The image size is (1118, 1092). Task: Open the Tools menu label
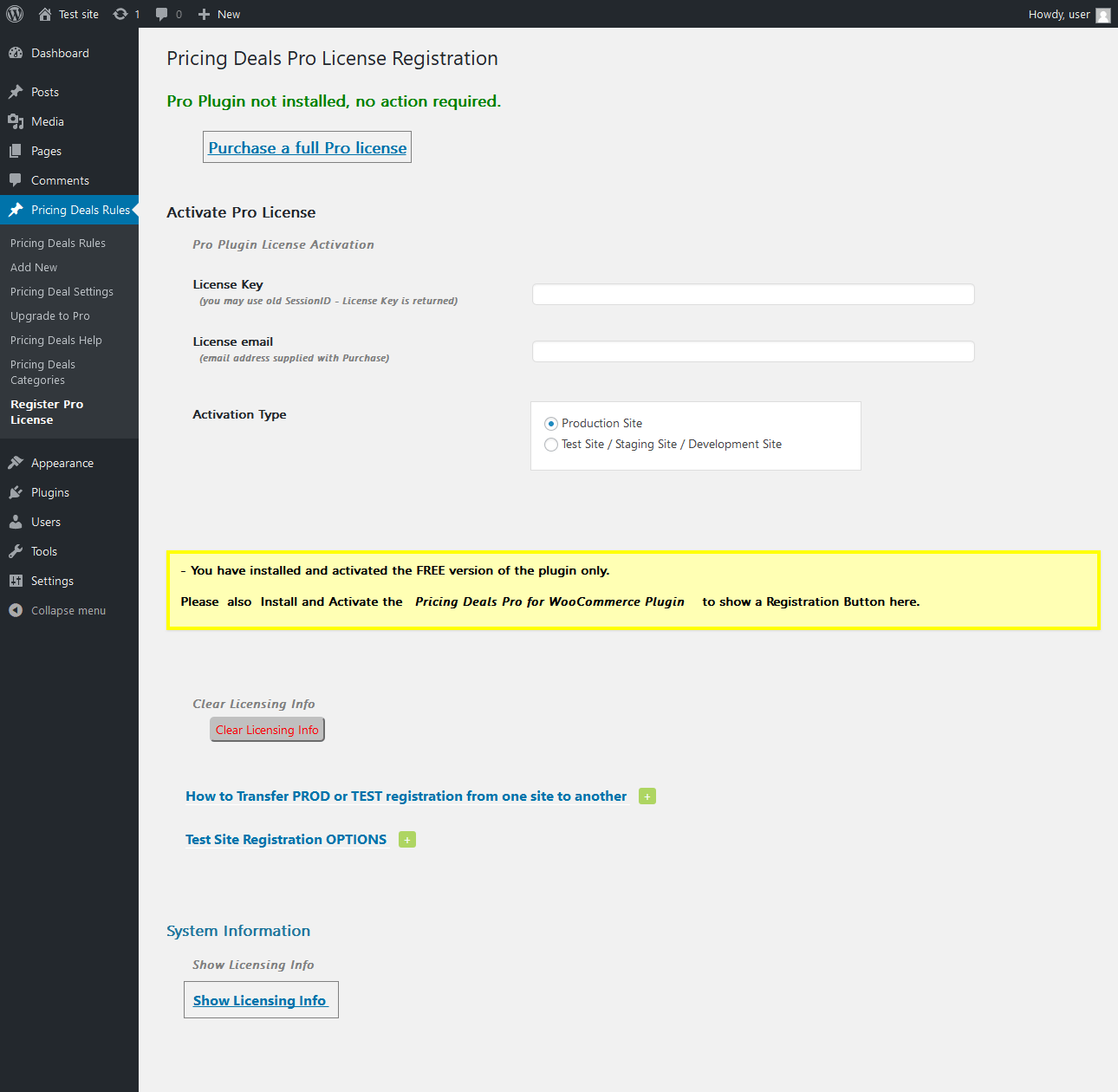[44, 551]
